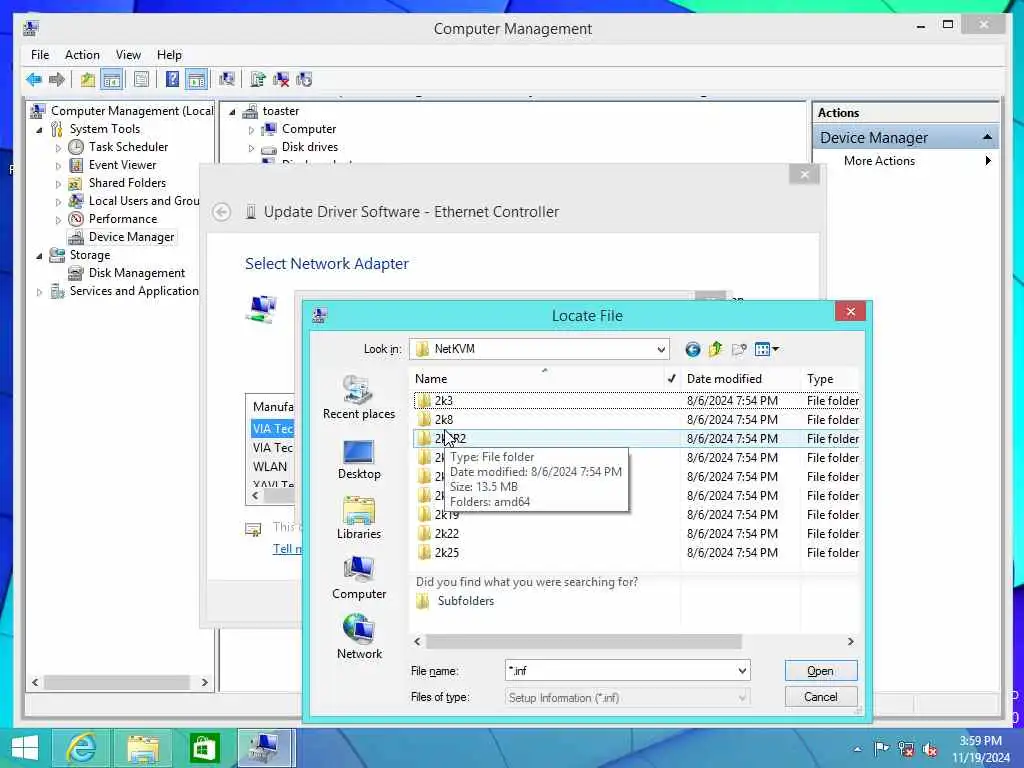Expand Services and Applications tree node
The width and height of the screenshot is (1024, 768).
39,292
